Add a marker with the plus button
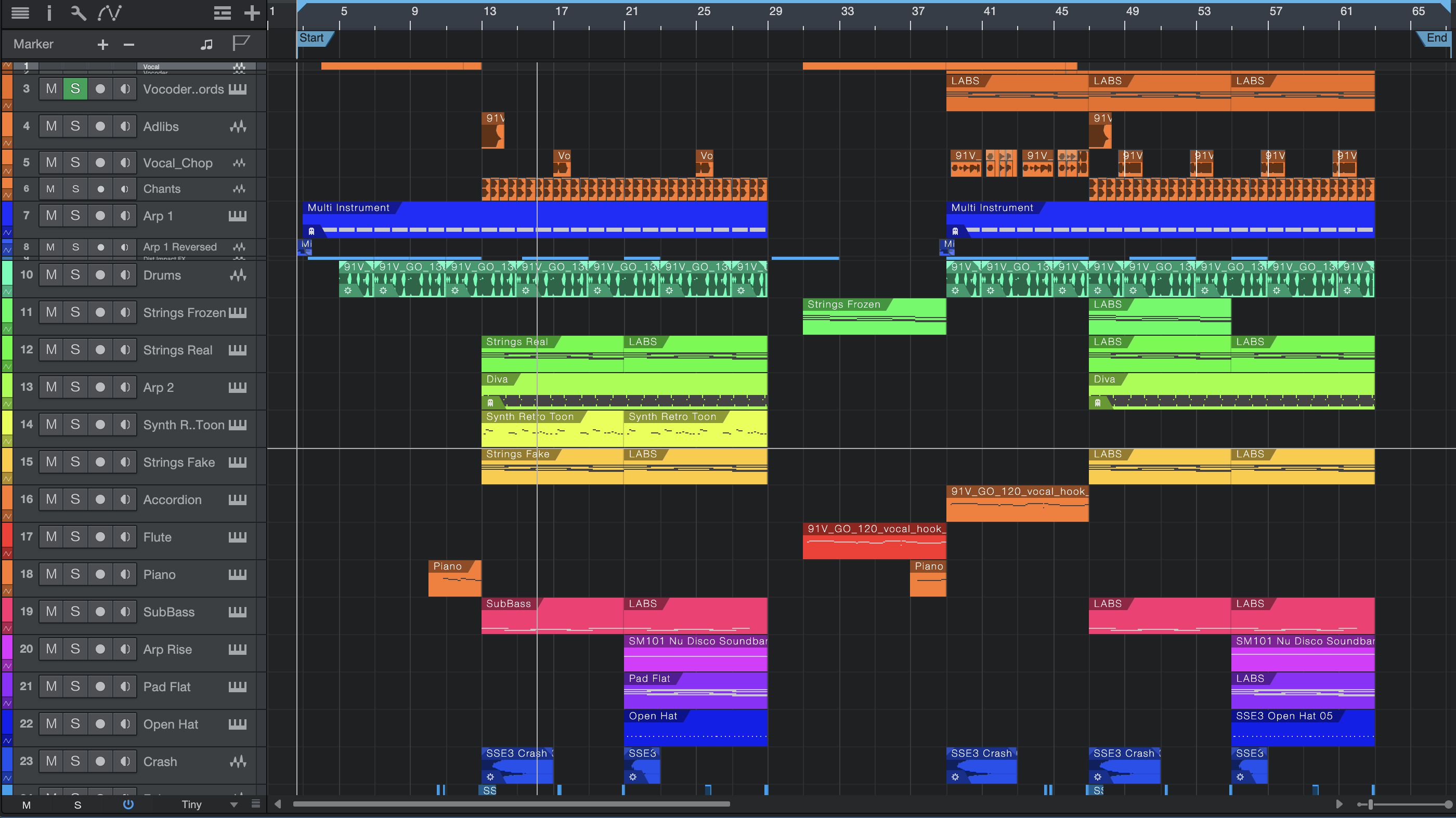The image size is (1456, 818). tap(102, 44)
